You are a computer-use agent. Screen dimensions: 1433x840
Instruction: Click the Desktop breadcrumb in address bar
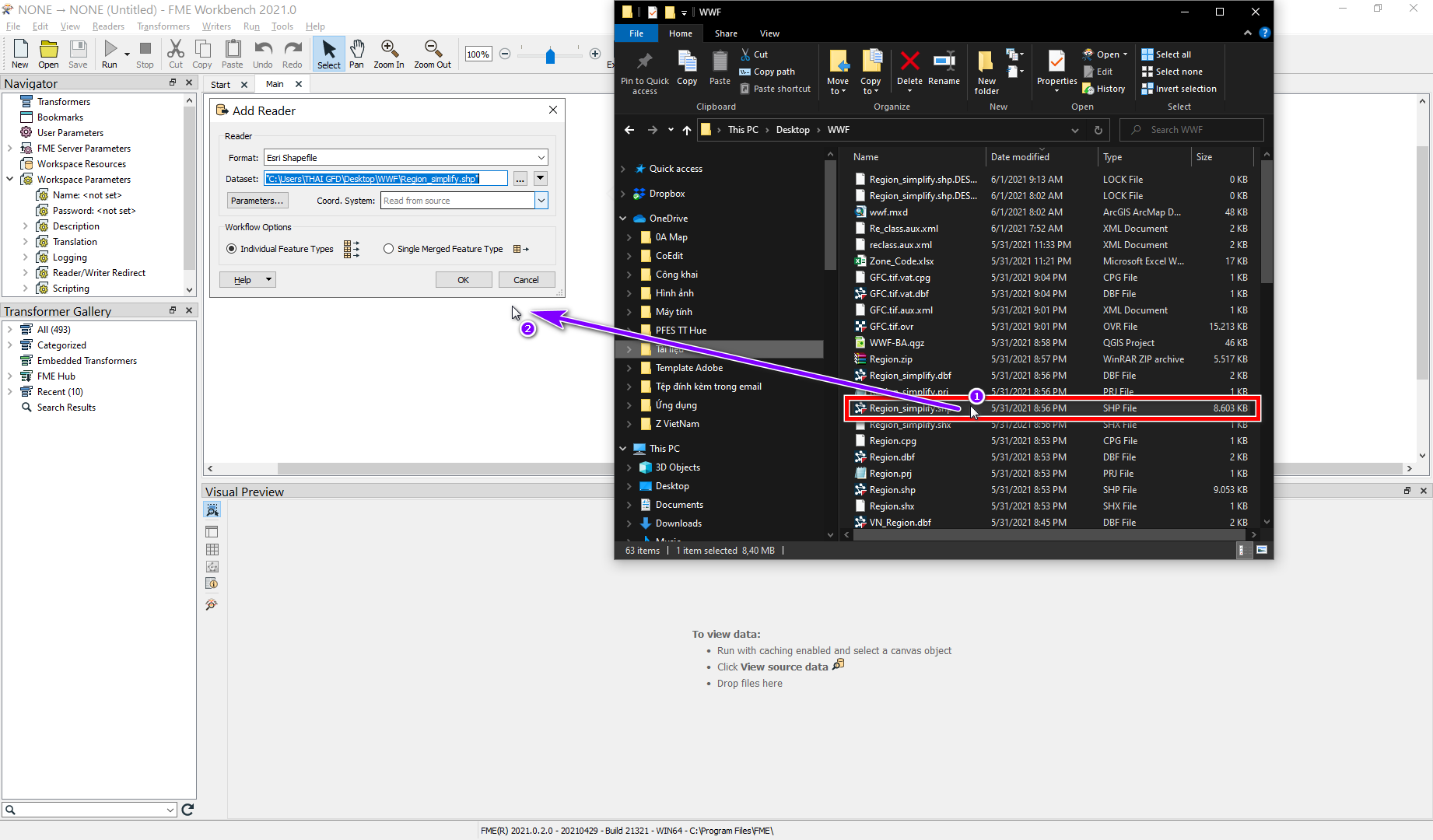click(x=793, y=130)
